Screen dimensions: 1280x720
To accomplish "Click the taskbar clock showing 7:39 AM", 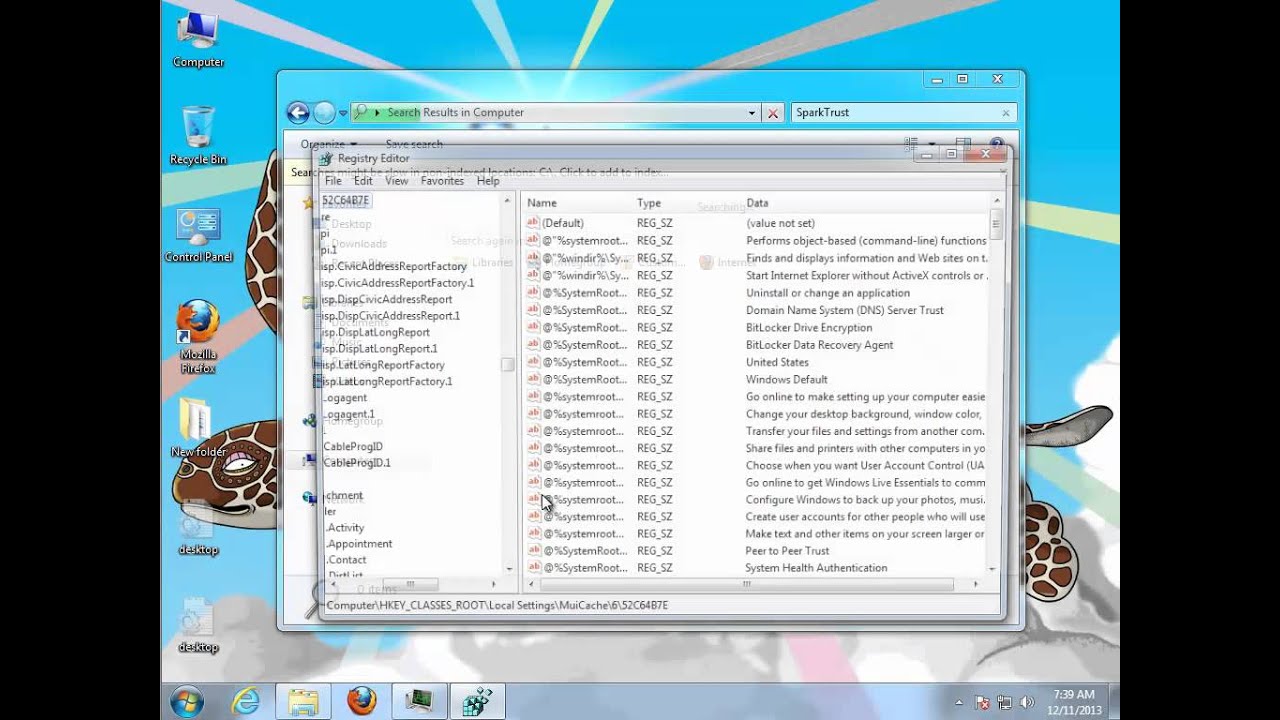I will point(1073,700).
